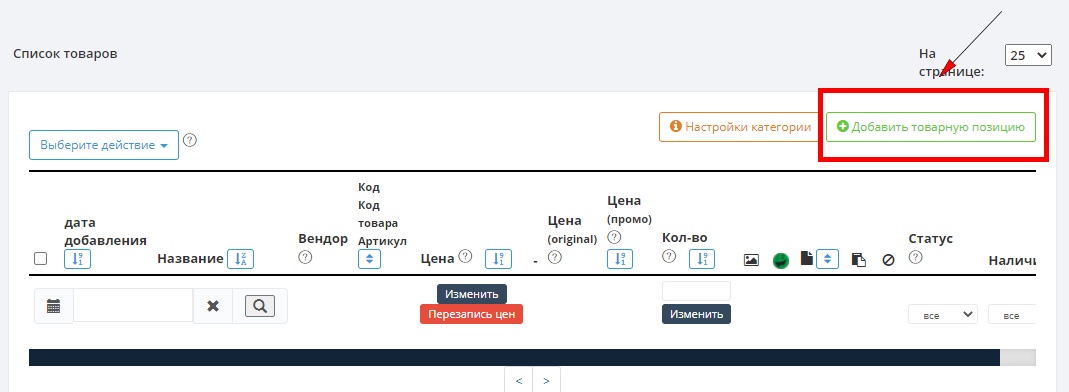Click 'Добавить товарную позицию' button
The image size is (1069, 392).
point(931,127)
